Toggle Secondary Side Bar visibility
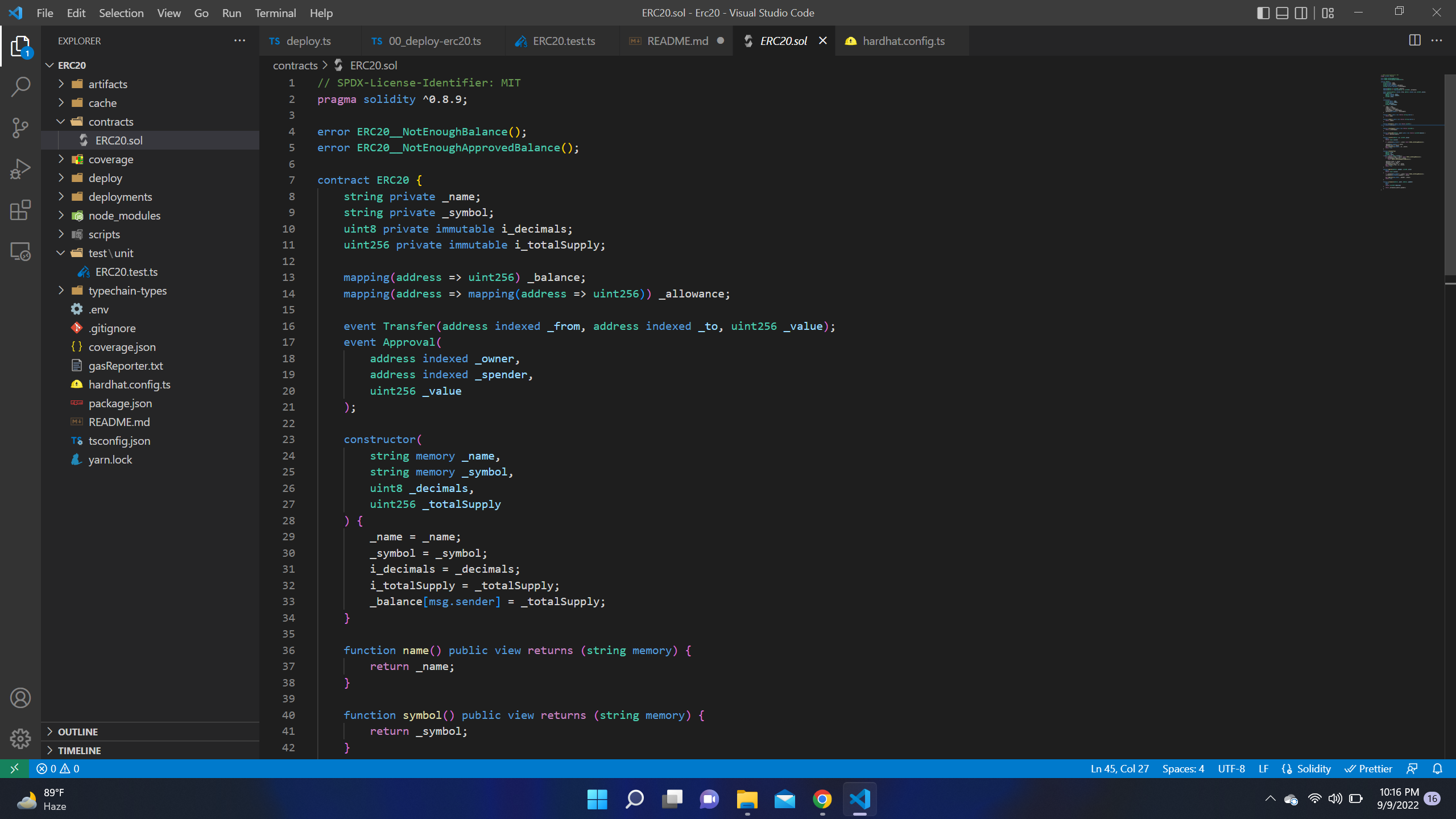Viewport: 1456px width, 819px height. pyautogui.click(x=1301, y=13)
